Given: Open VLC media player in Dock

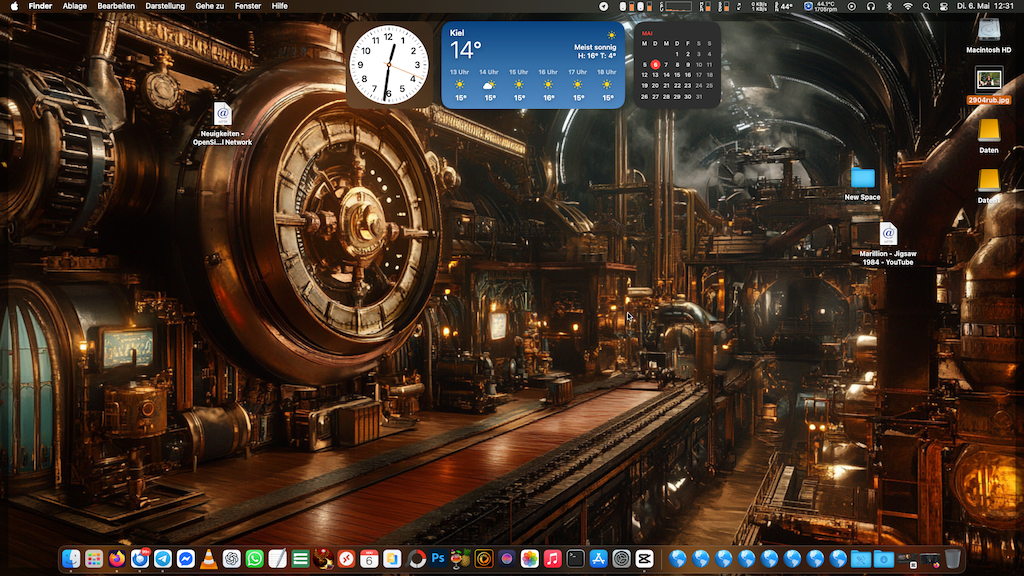Looking at the screenshot, I should pyautogui.click(x=209, y=559).
